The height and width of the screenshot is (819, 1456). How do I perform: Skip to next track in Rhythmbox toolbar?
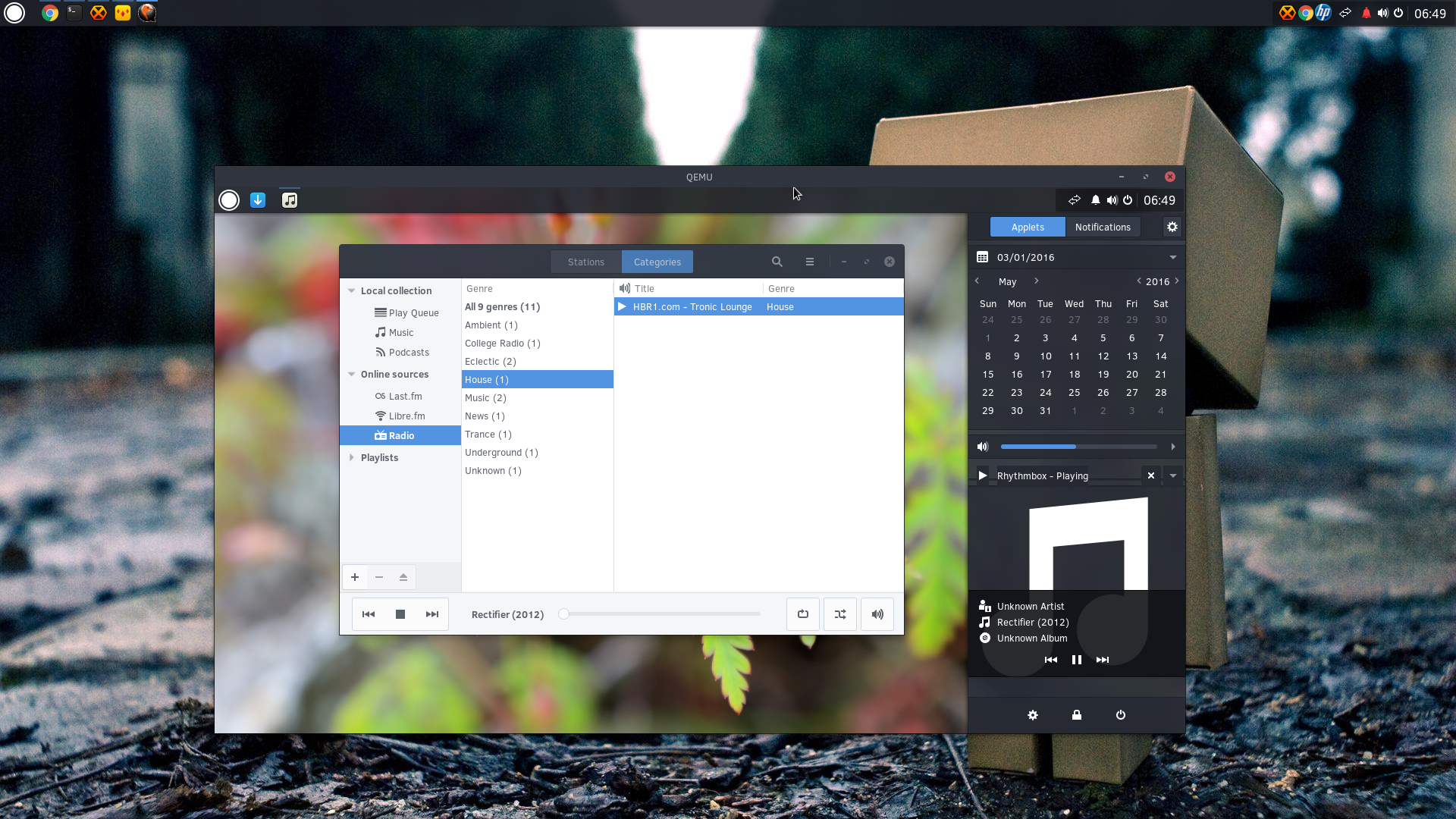coord(432,614)
